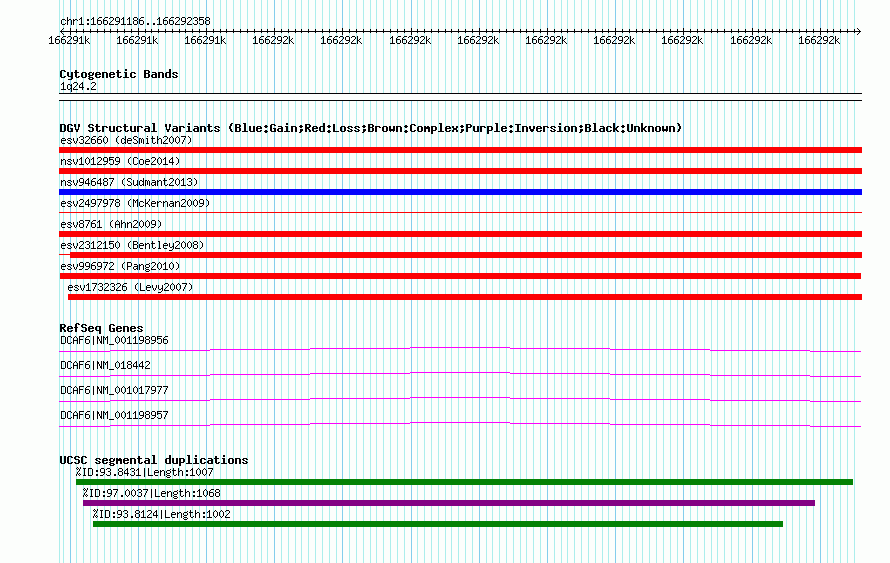The width and height of the screenshot is (890, 563).
Task: Click the UCSC segmental duplications heading
Action: point(154,460)
